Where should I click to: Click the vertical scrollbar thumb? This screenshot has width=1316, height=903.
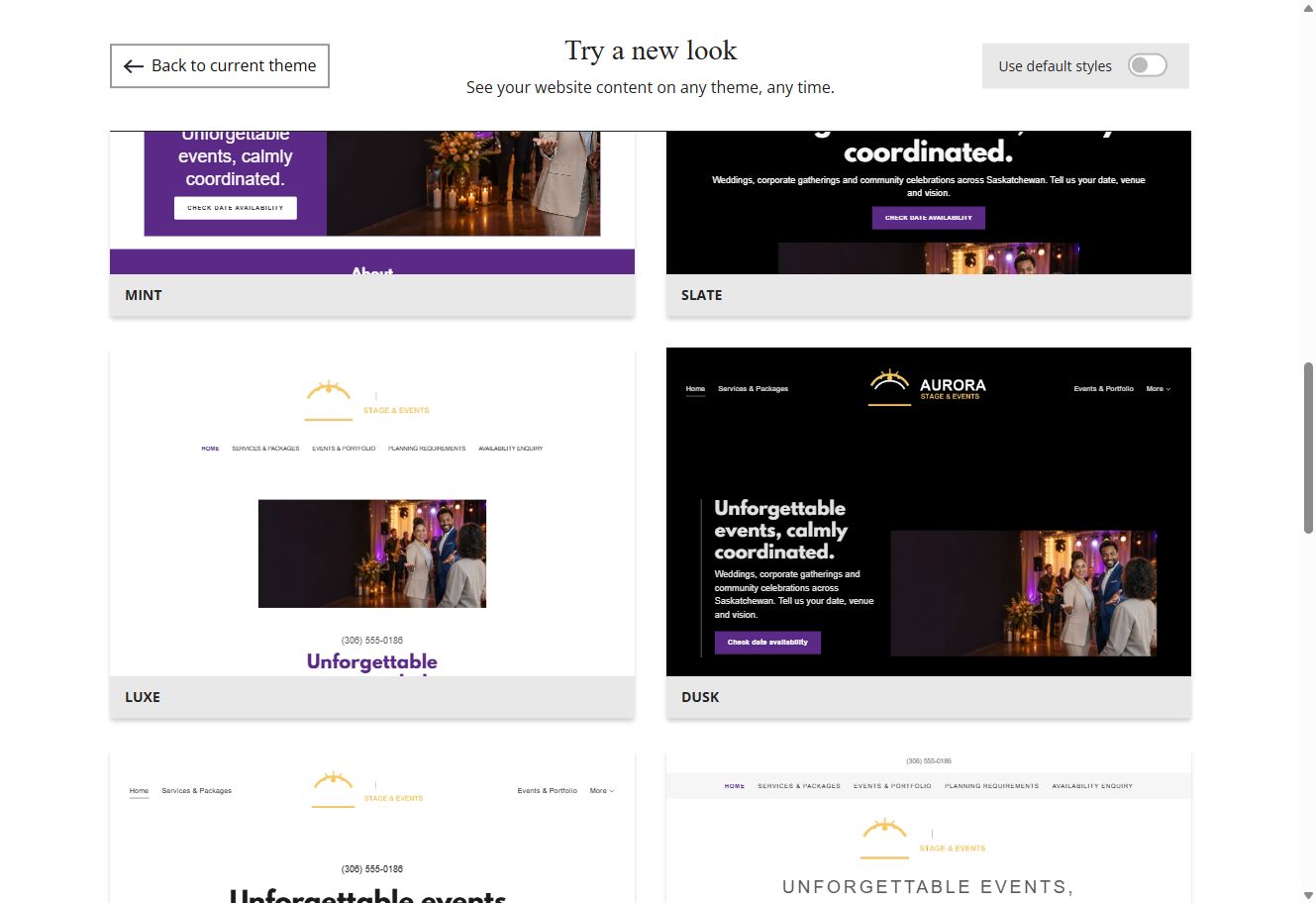pos(1308,449)
